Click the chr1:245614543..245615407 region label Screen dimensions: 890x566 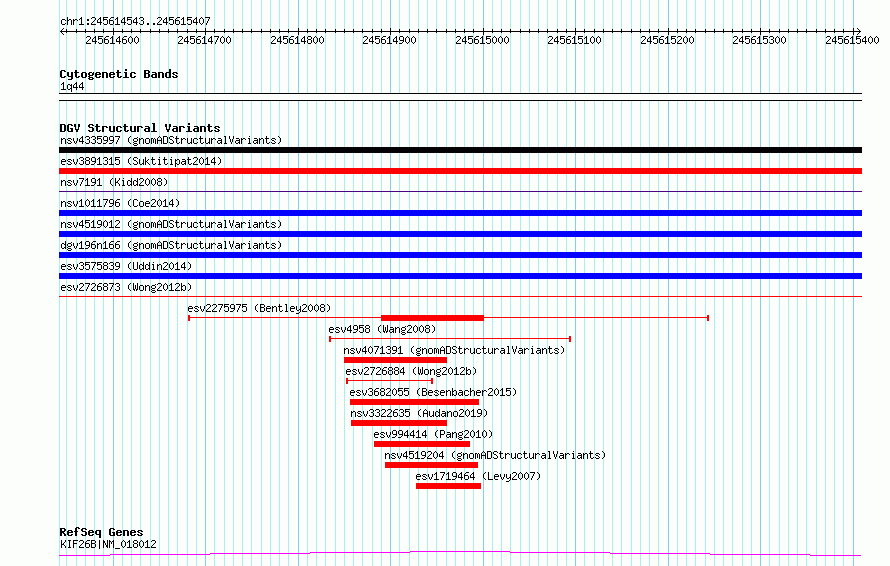(135, 22)
